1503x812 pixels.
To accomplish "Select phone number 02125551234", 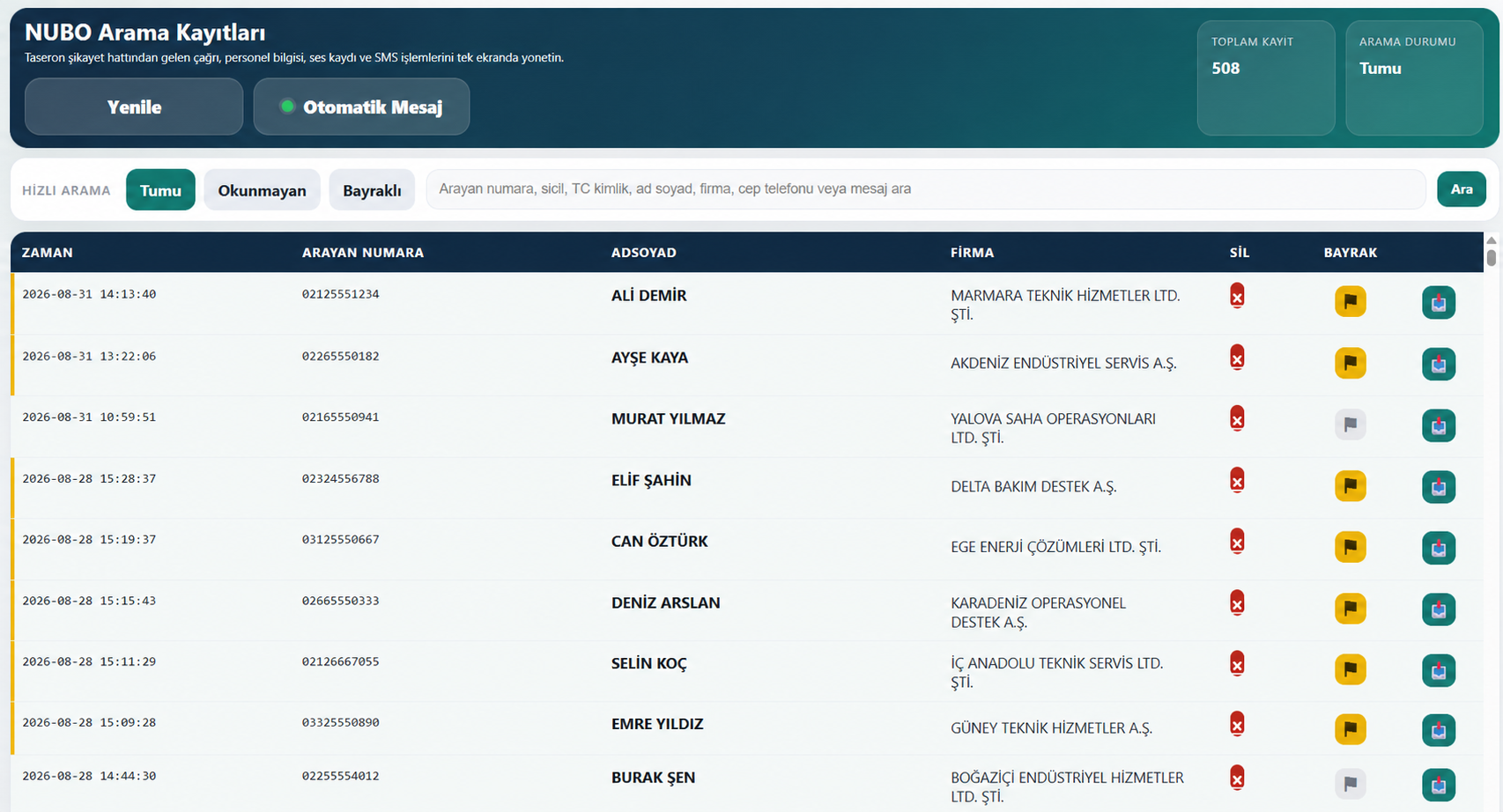I will 340,294.
